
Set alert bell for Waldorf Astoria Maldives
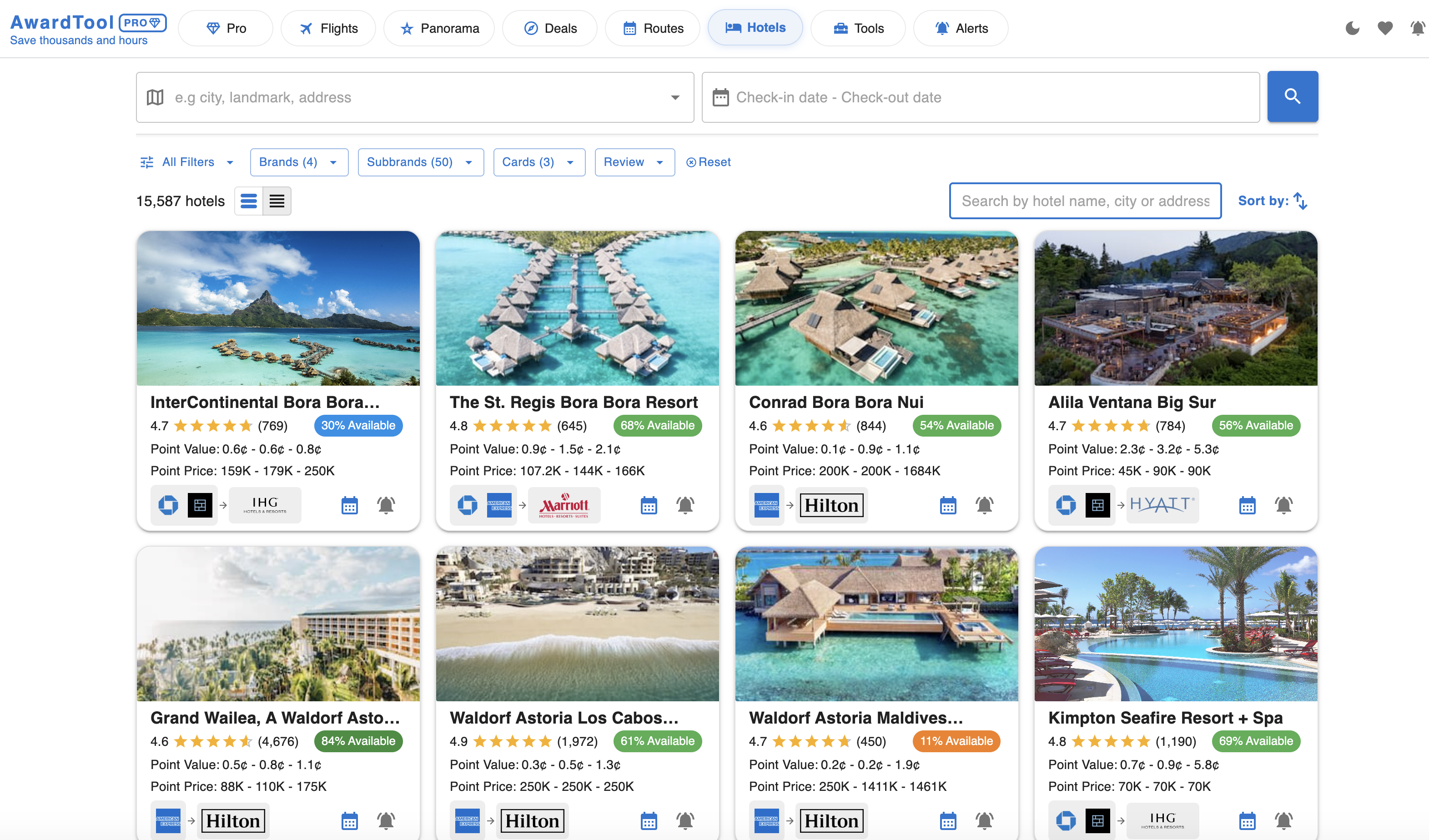click(984, 821)
